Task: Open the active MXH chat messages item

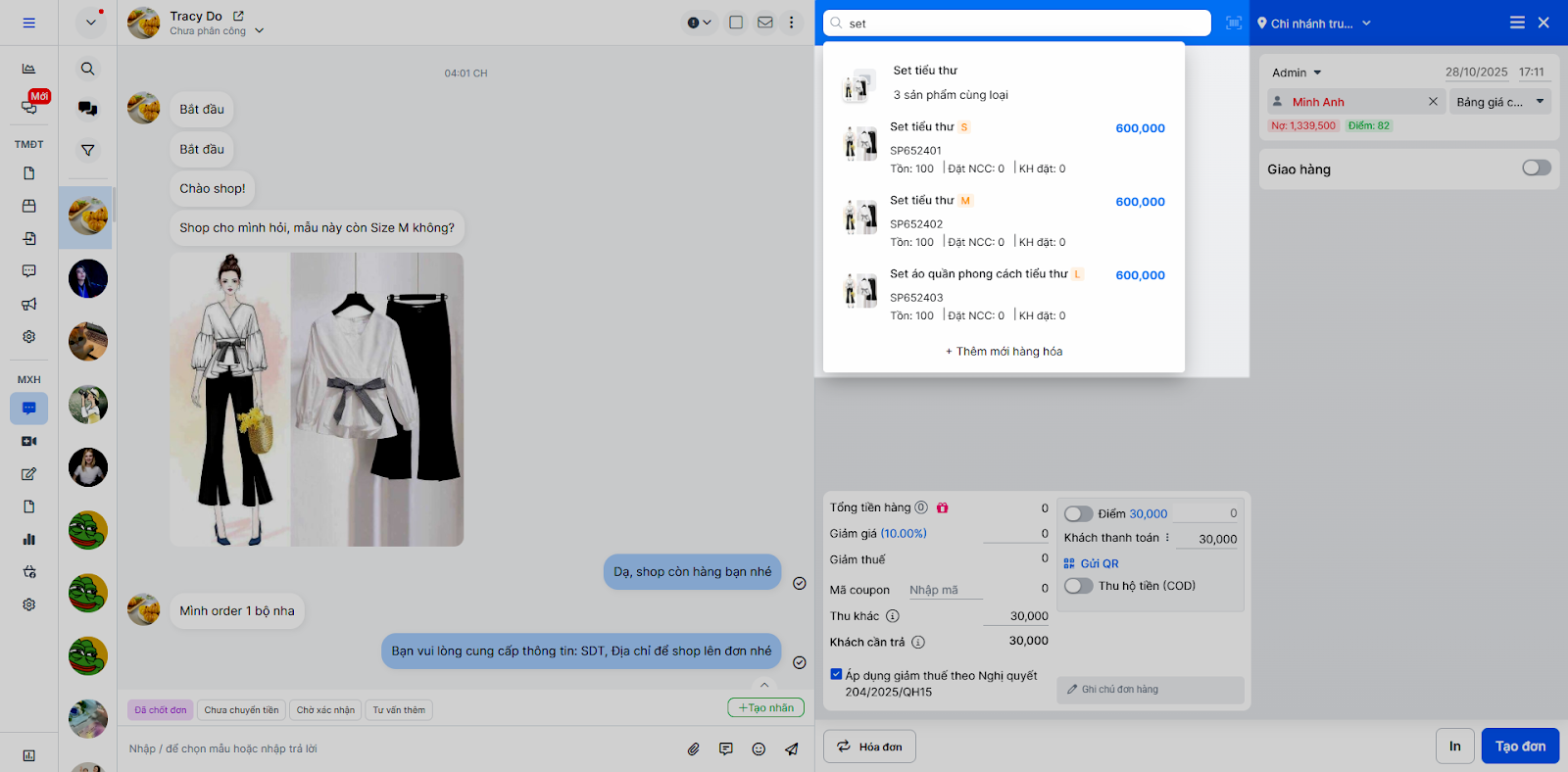Action: (28, 409)
